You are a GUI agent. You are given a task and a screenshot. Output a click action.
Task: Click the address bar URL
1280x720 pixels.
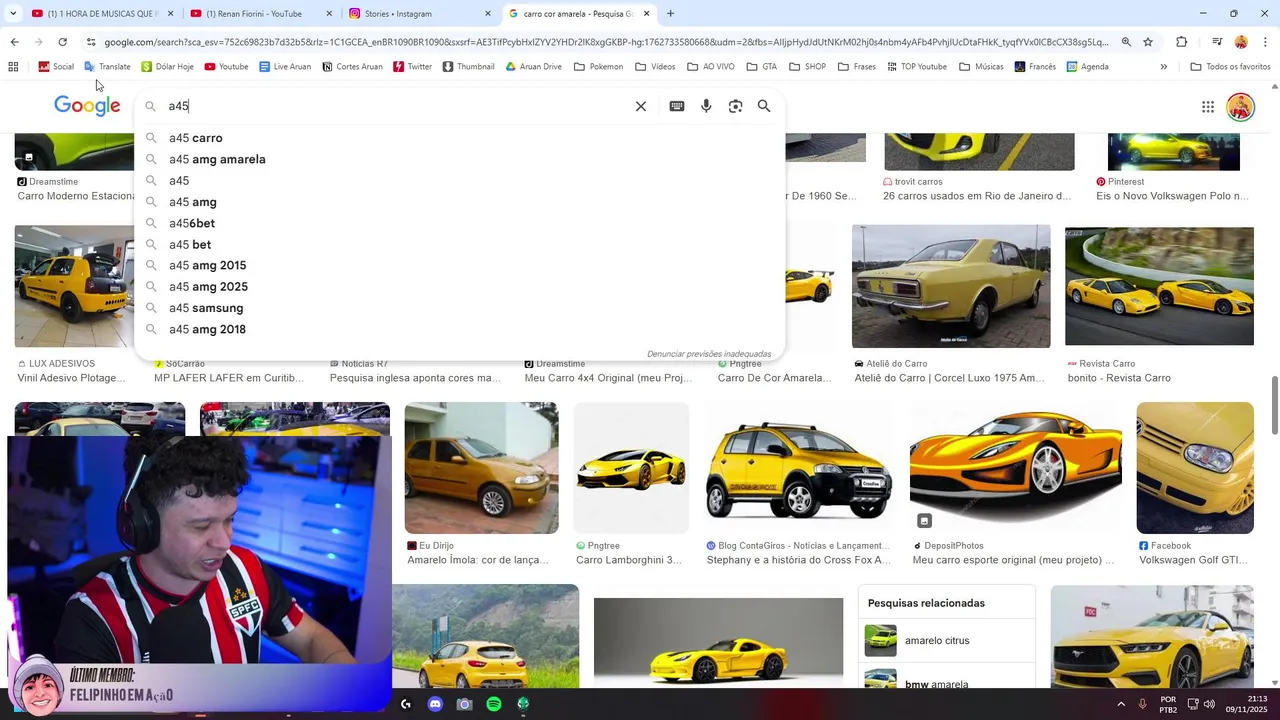tap(605, 42)
